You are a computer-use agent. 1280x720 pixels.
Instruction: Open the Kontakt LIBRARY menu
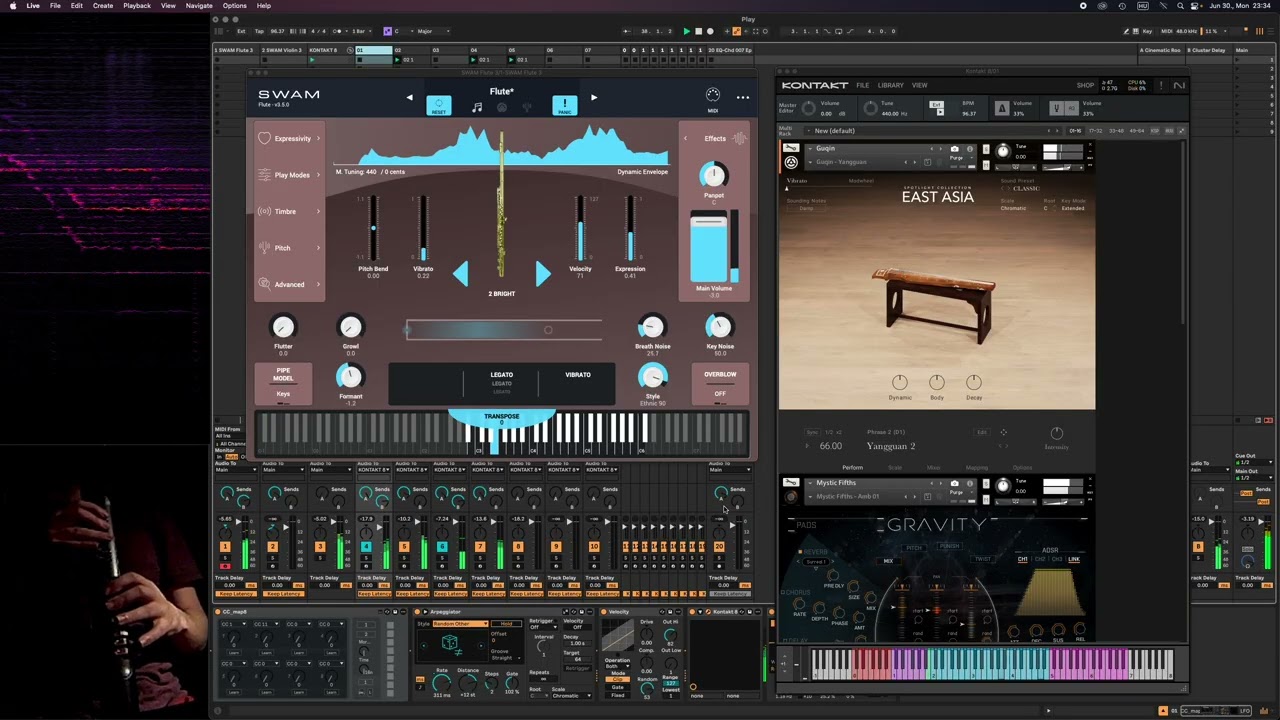tap(890, 85)
